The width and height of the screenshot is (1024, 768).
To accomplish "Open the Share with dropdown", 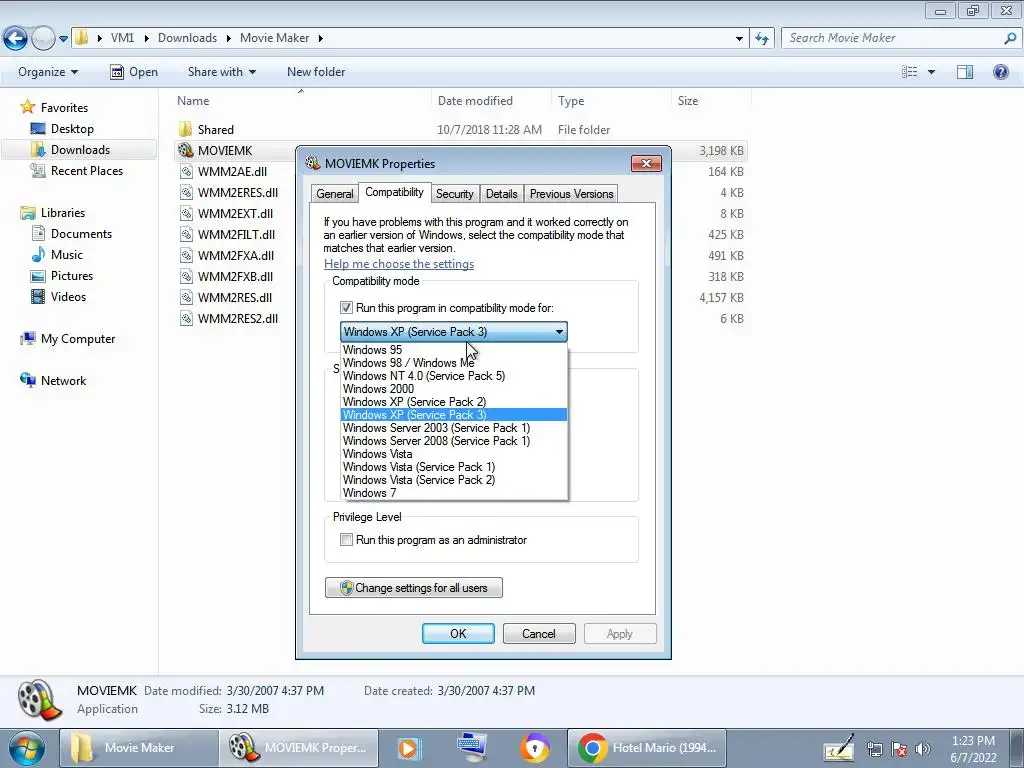I will [221, 72].
